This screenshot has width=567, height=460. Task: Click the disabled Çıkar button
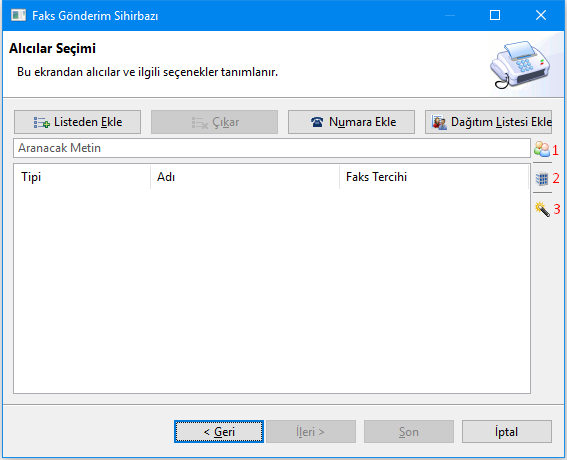point(214,122)
